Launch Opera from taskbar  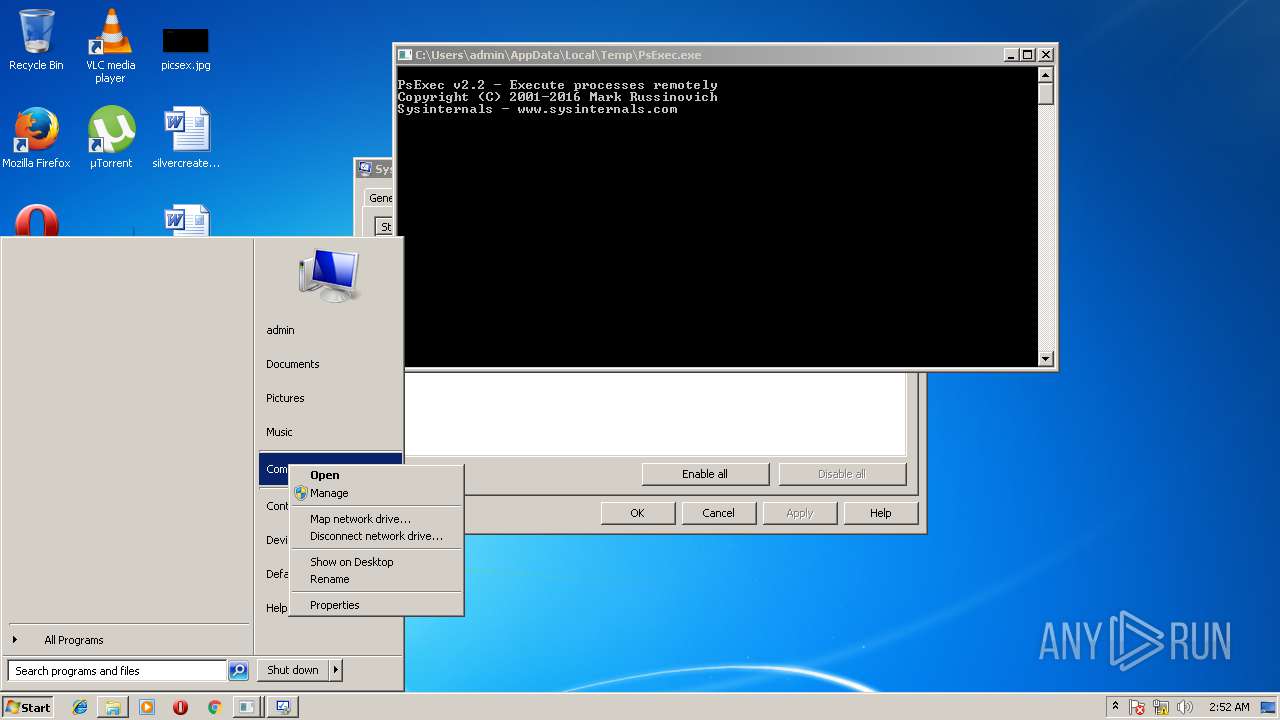[x=180, y=707]
